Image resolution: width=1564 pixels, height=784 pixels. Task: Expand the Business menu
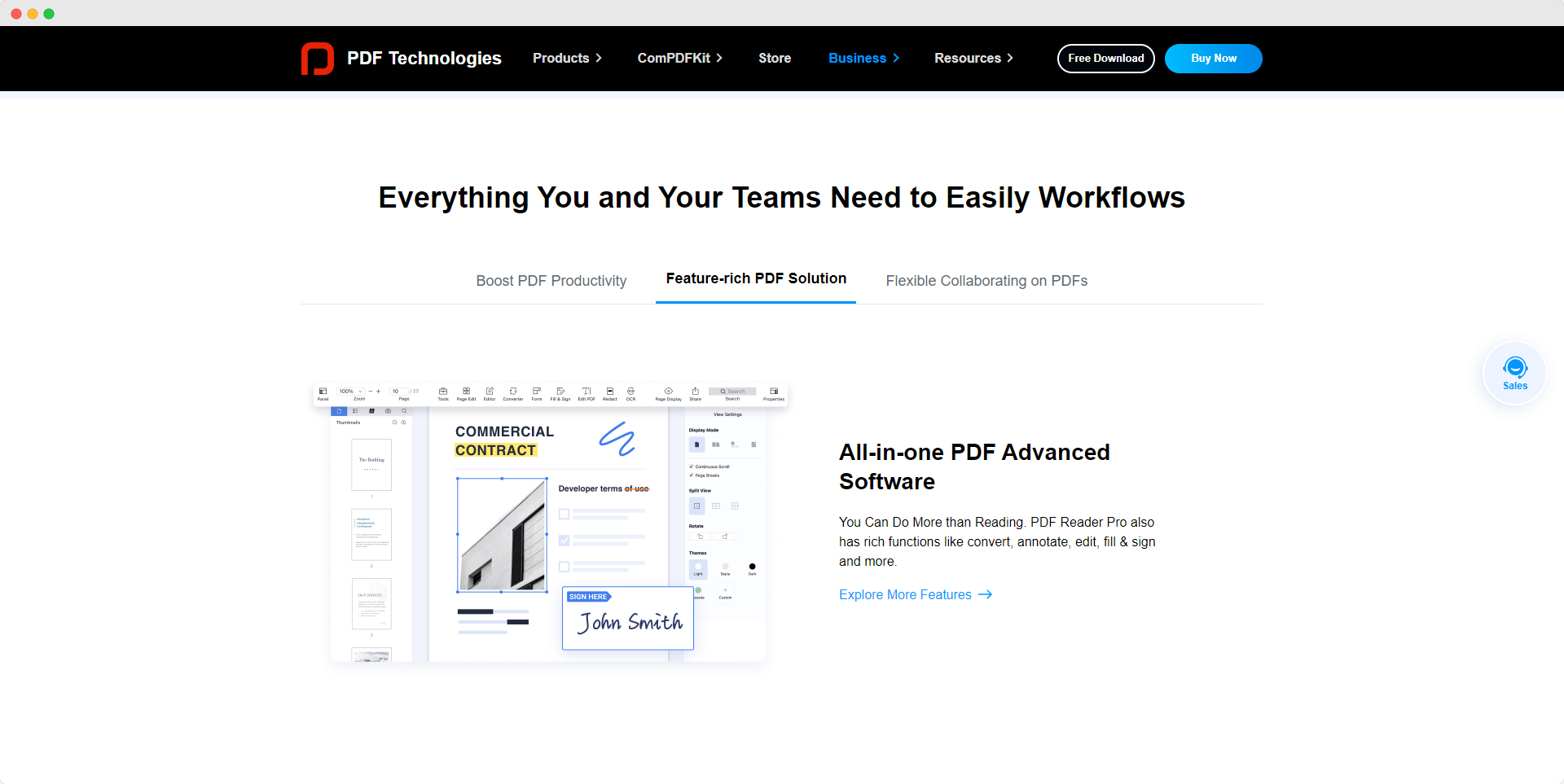tap(863, 59)
